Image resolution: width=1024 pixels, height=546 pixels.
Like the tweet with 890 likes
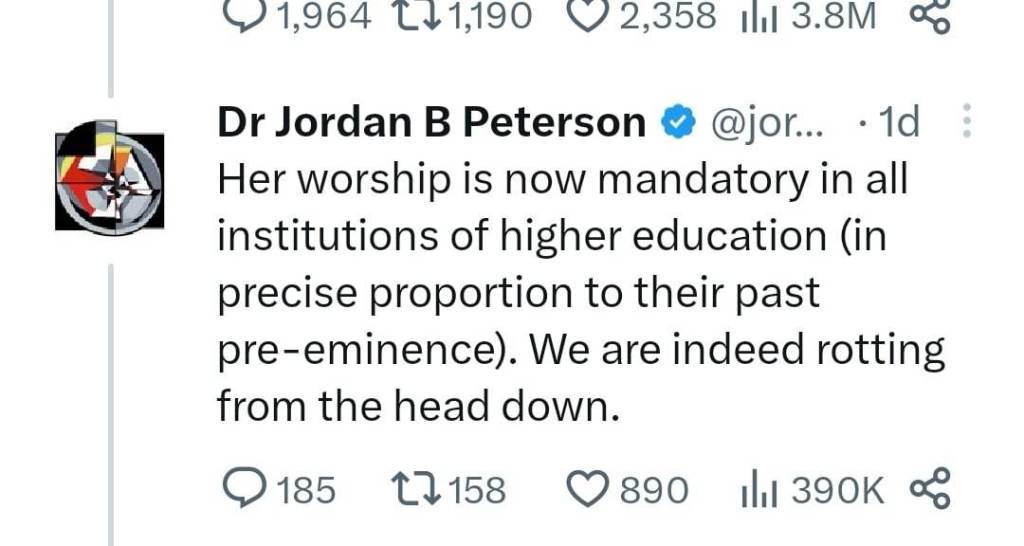586,489
